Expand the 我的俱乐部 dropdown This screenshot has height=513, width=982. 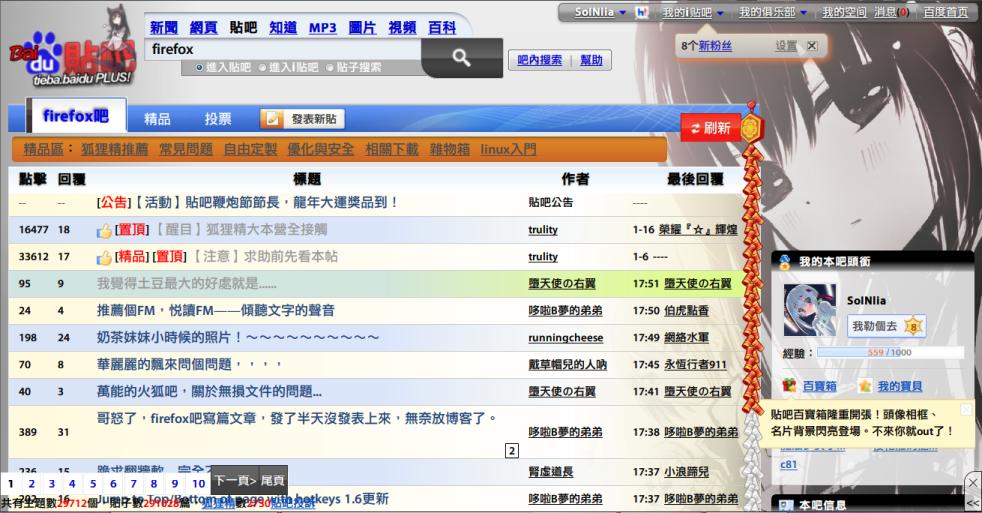pyautogui.click(x=804, y=13)
